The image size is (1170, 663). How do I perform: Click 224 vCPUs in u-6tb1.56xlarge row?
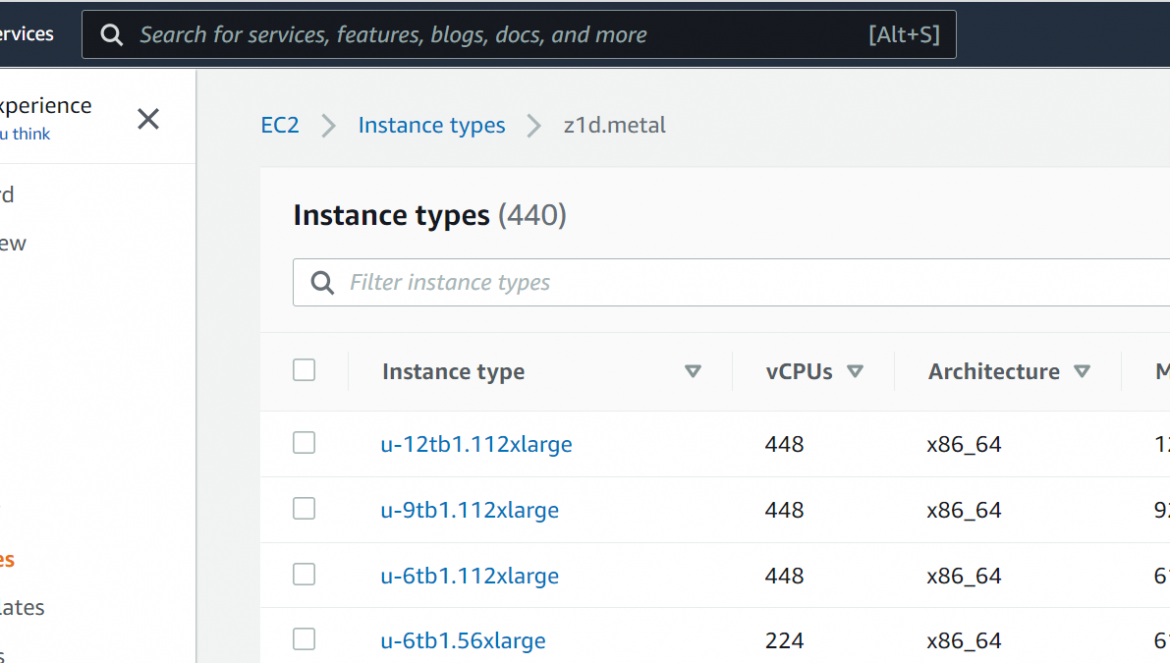tap(784, 640)
